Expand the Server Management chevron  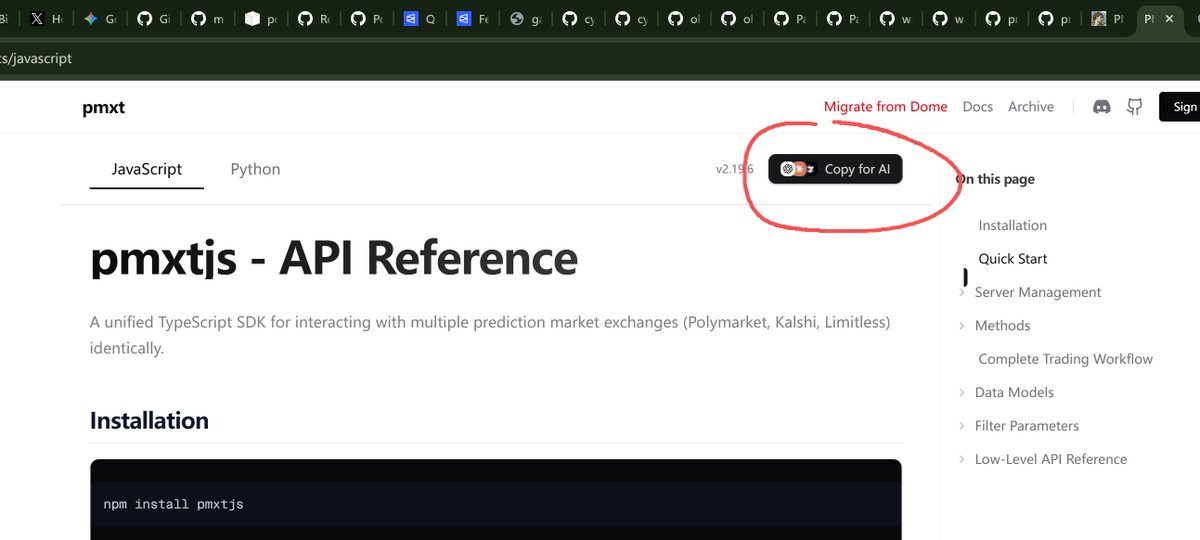(962, 293)
